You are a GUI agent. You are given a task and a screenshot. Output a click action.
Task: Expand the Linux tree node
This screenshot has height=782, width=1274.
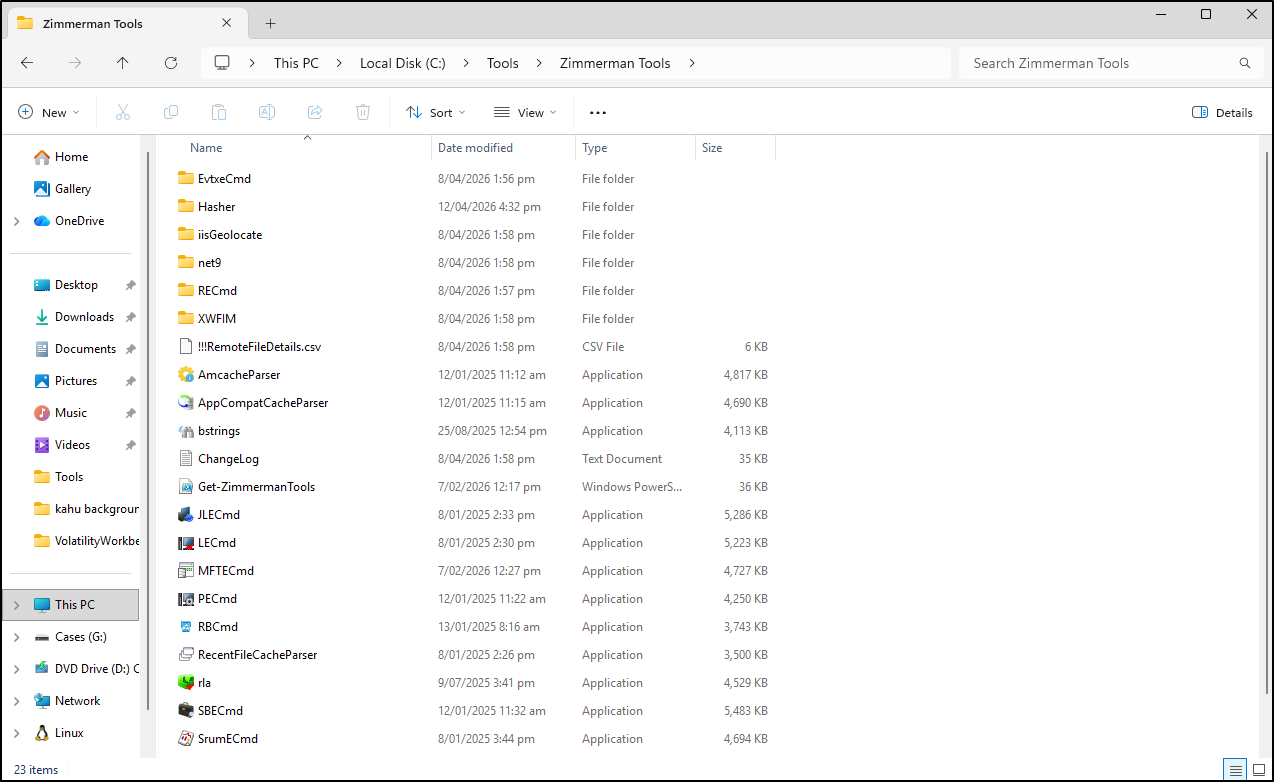17,733
